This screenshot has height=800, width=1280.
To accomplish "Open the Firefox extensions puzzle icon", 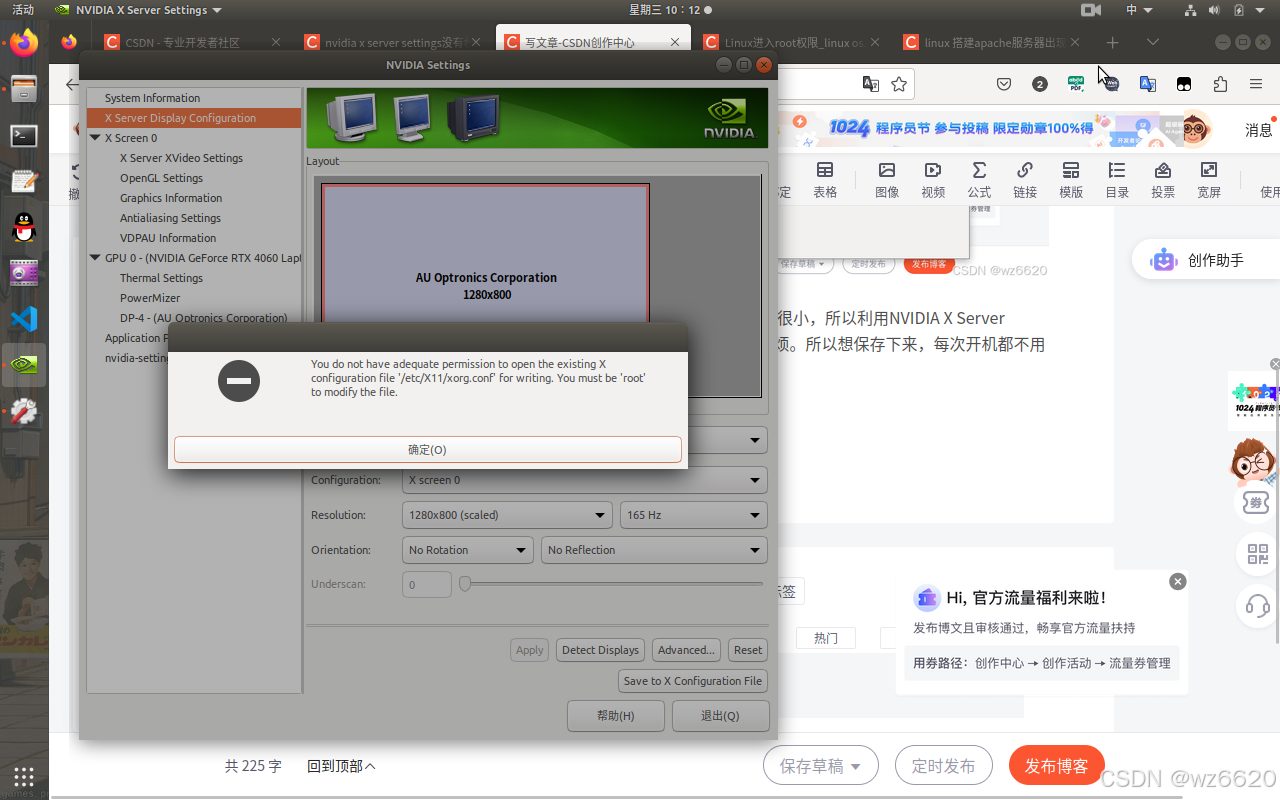I will pyautogui.click(x=1220, y=85).
